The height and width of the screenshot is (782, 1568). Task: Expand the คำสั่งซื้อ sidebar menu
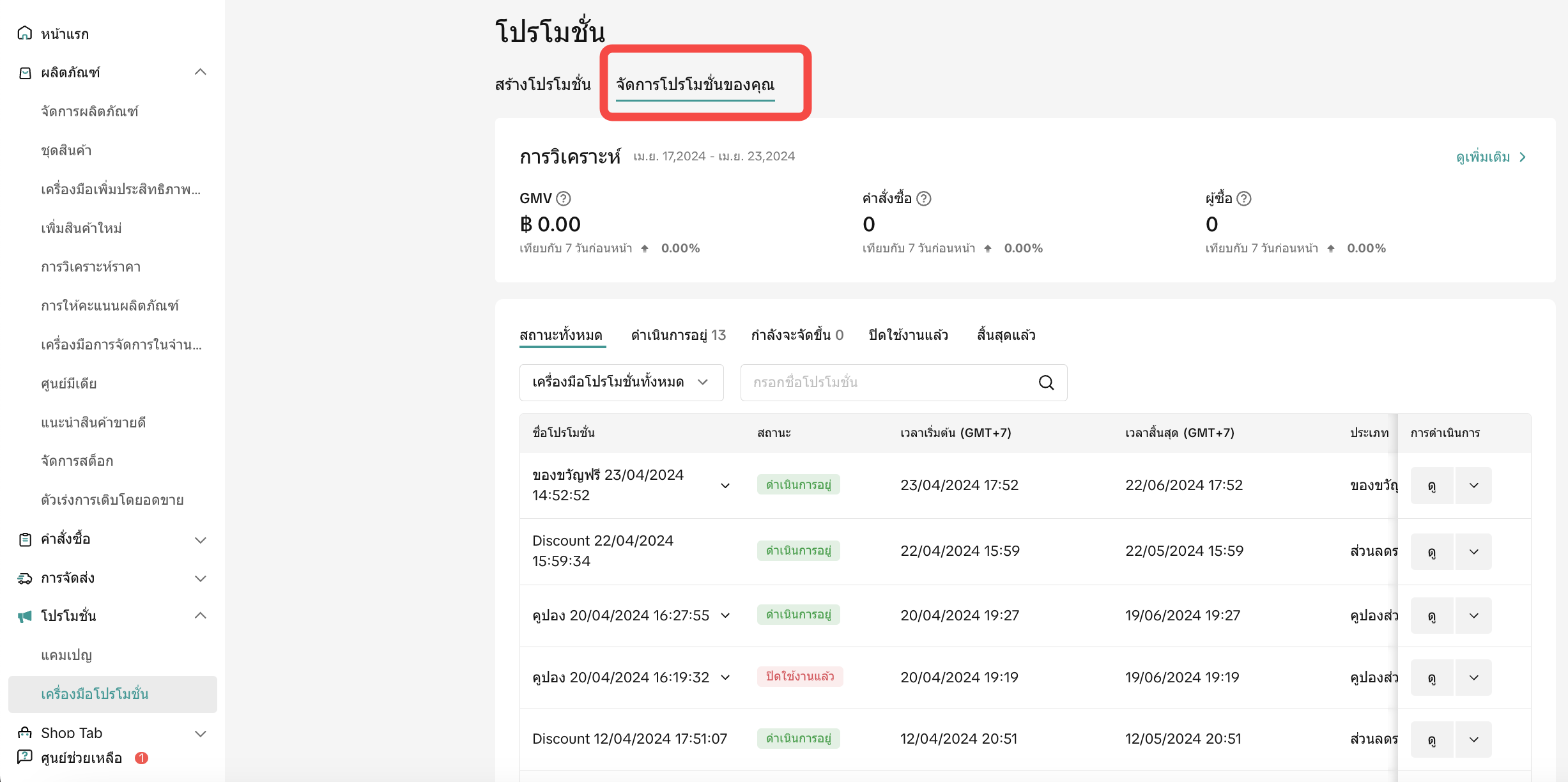[200, 540]
